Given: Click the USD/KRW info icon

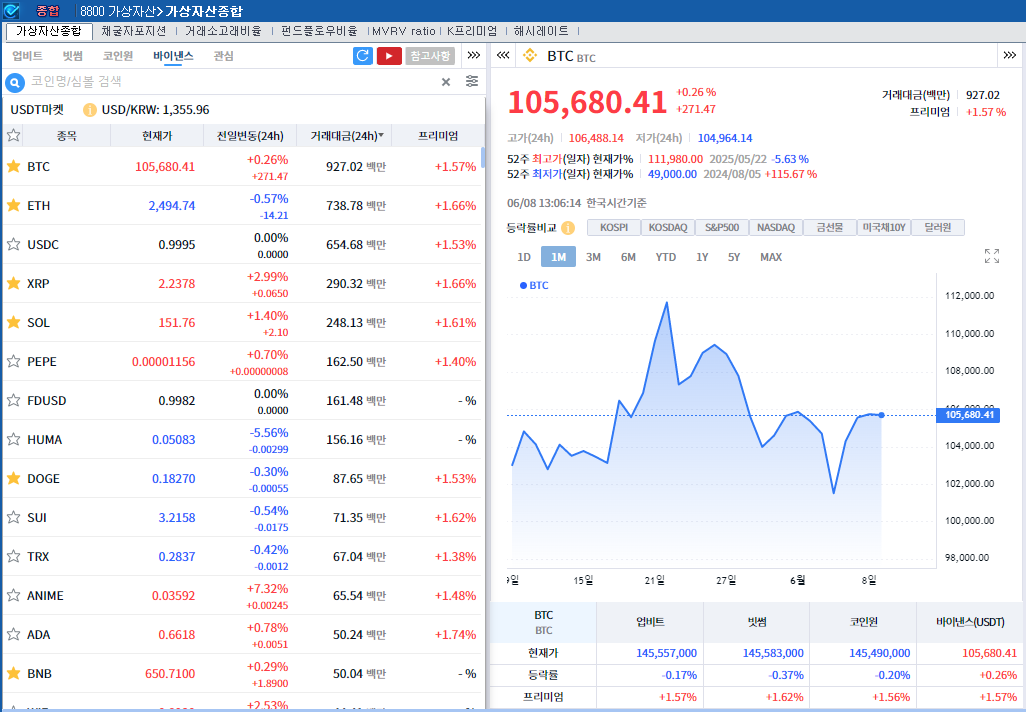Looking at the screenshot, I should point(90,110).
